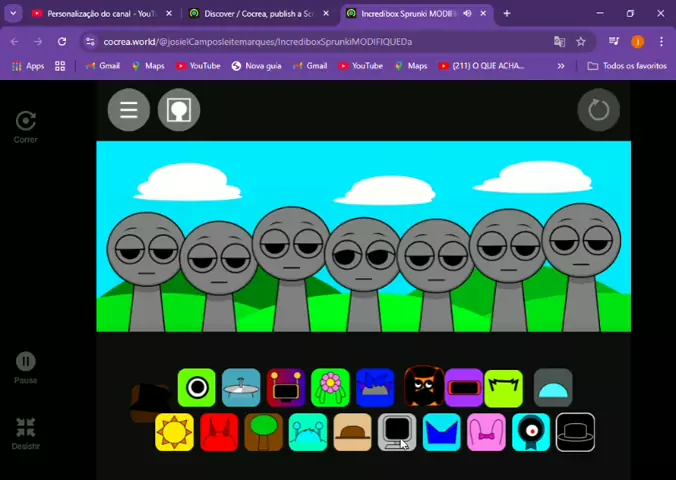The width and height of the screenshot is (676, 480).
Task: Switch to the Discover / Cocrea tab
Action: point(256,14)
